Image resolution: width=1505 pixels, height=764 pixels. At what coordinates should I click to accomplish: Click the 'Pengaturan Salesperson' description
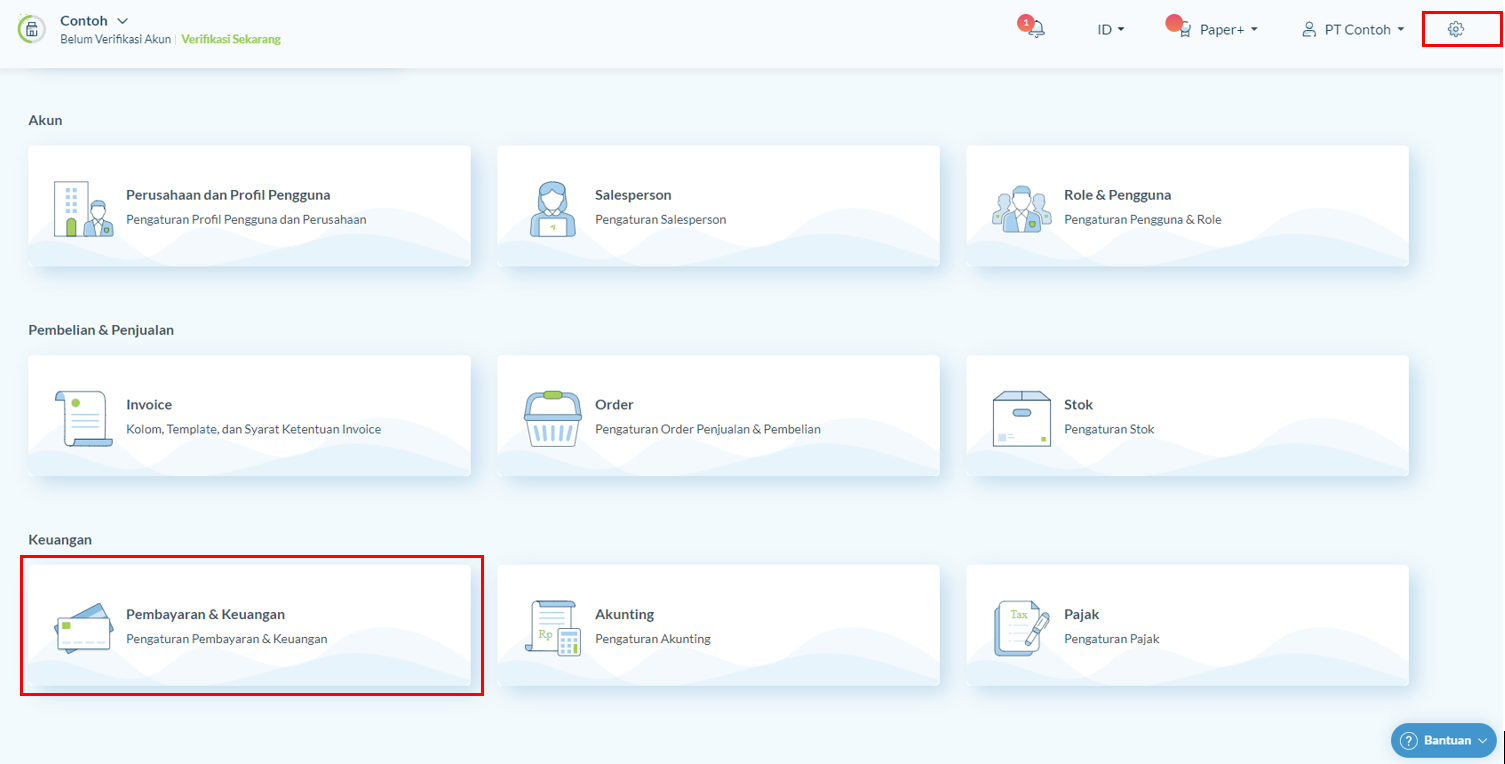pyautogui.click(x=660, y=219)
